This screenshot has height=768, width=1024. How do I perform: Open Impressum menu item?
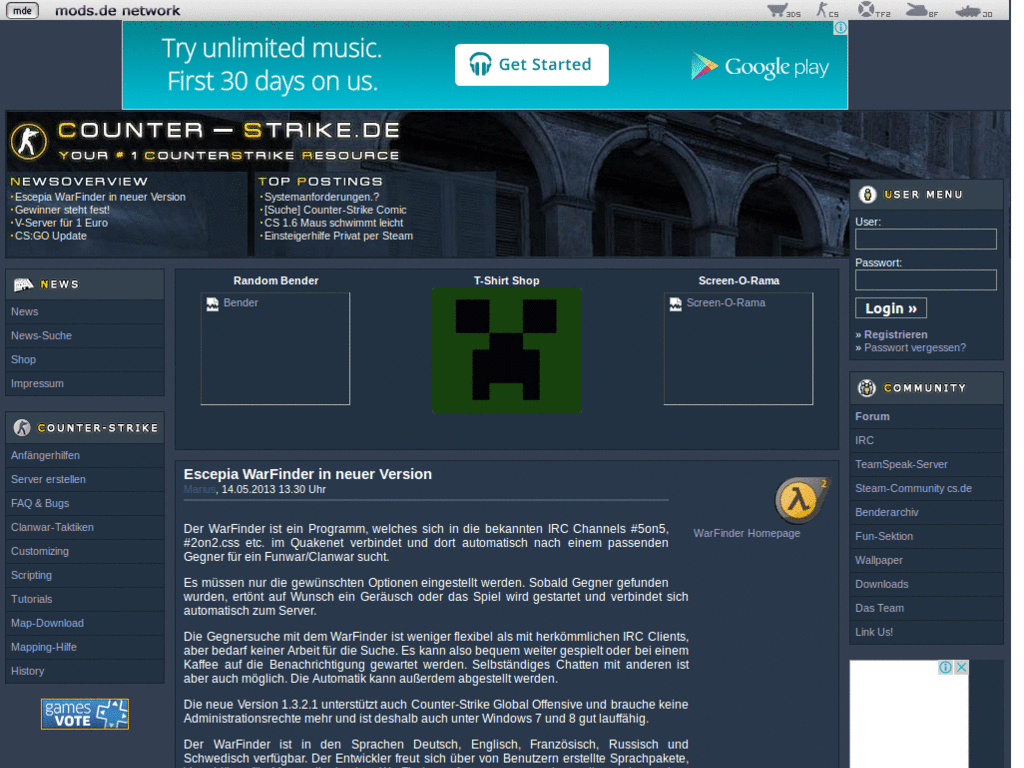85,384
